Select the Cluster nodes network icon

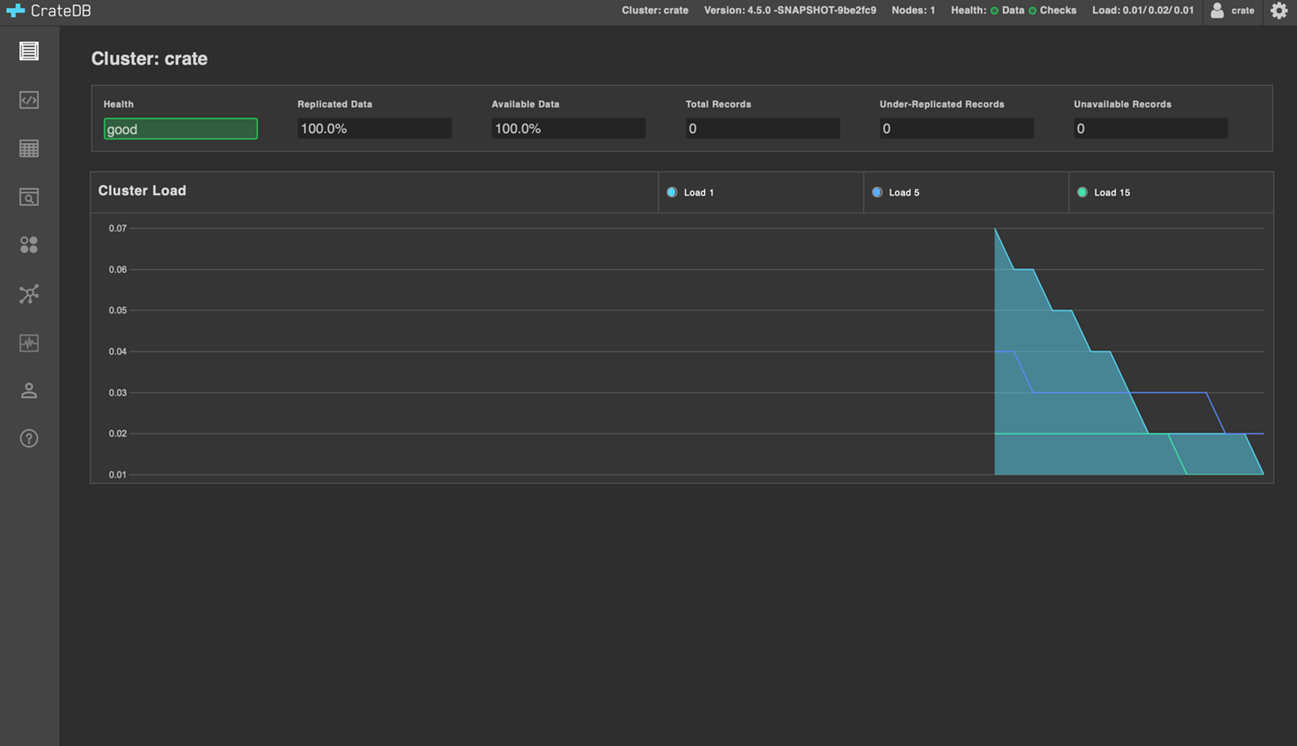(28, 293)
